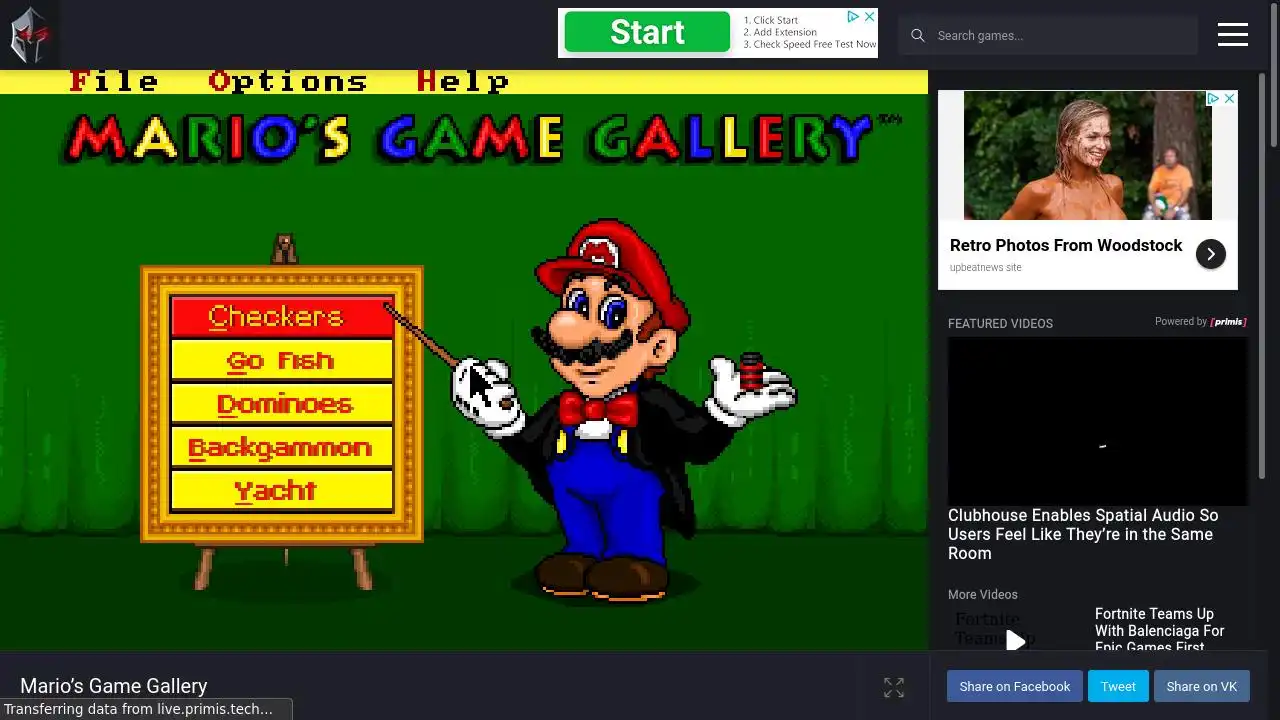Click the FEATURED VIDEOS label
This screenshot has width=1280, height=720.
point(1000,323)
